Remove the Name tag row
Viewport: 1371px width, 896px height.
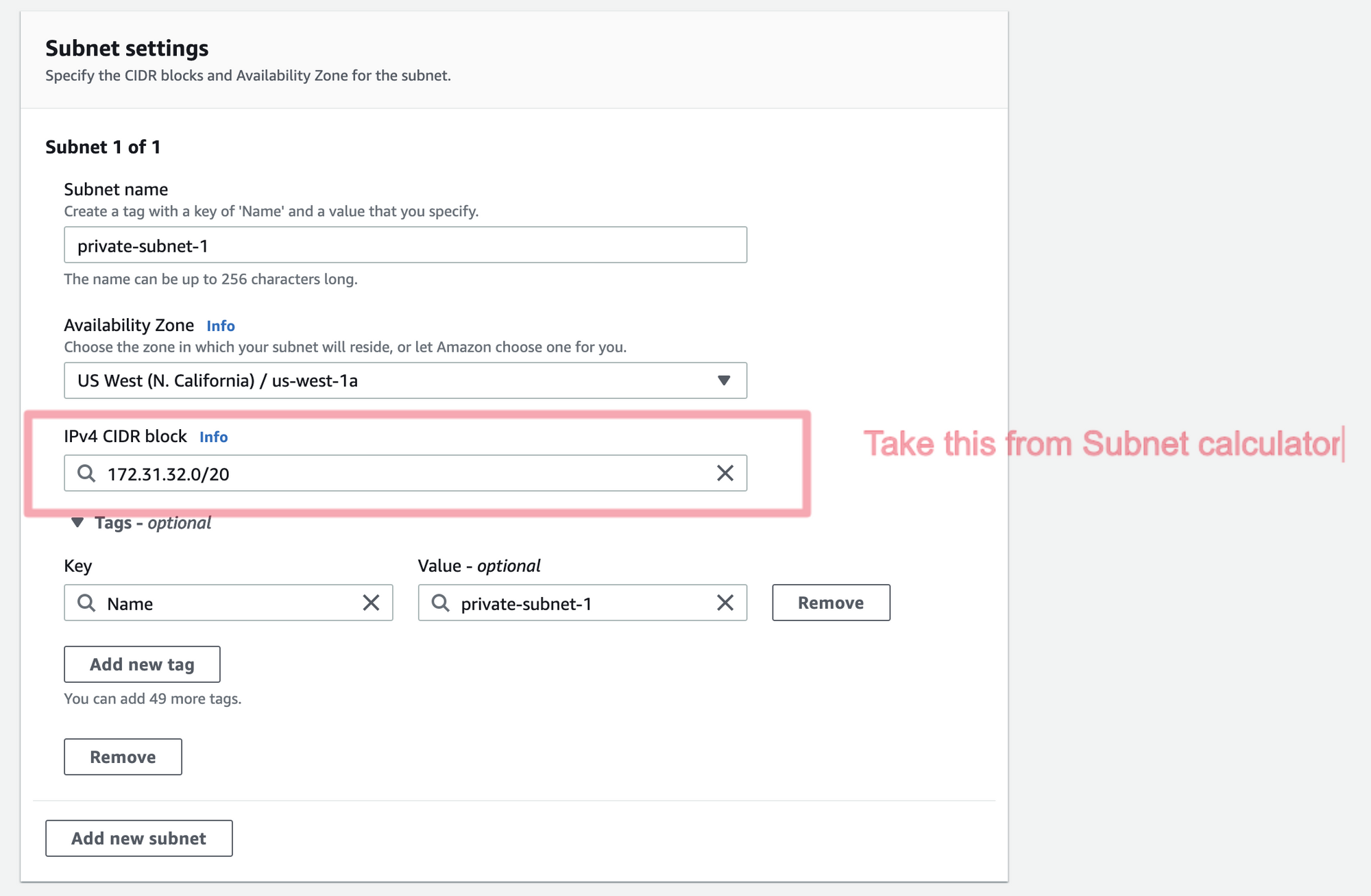point(831,603)
